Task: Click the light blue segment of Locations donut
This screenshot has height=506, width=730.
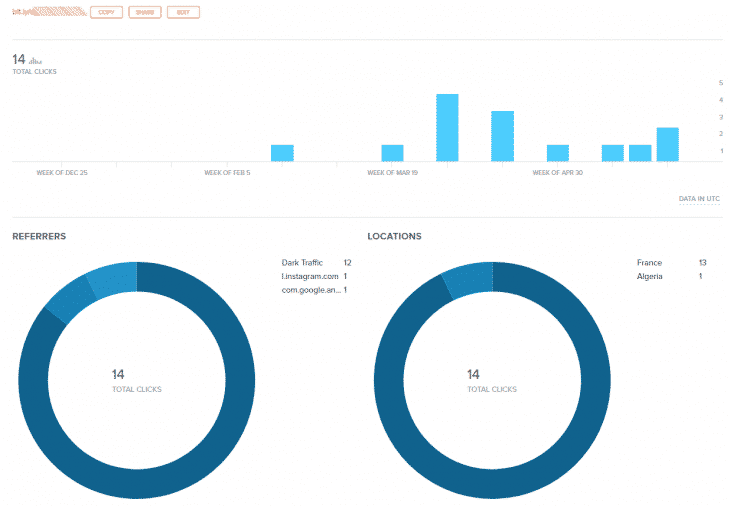Action: coord(468,280)
